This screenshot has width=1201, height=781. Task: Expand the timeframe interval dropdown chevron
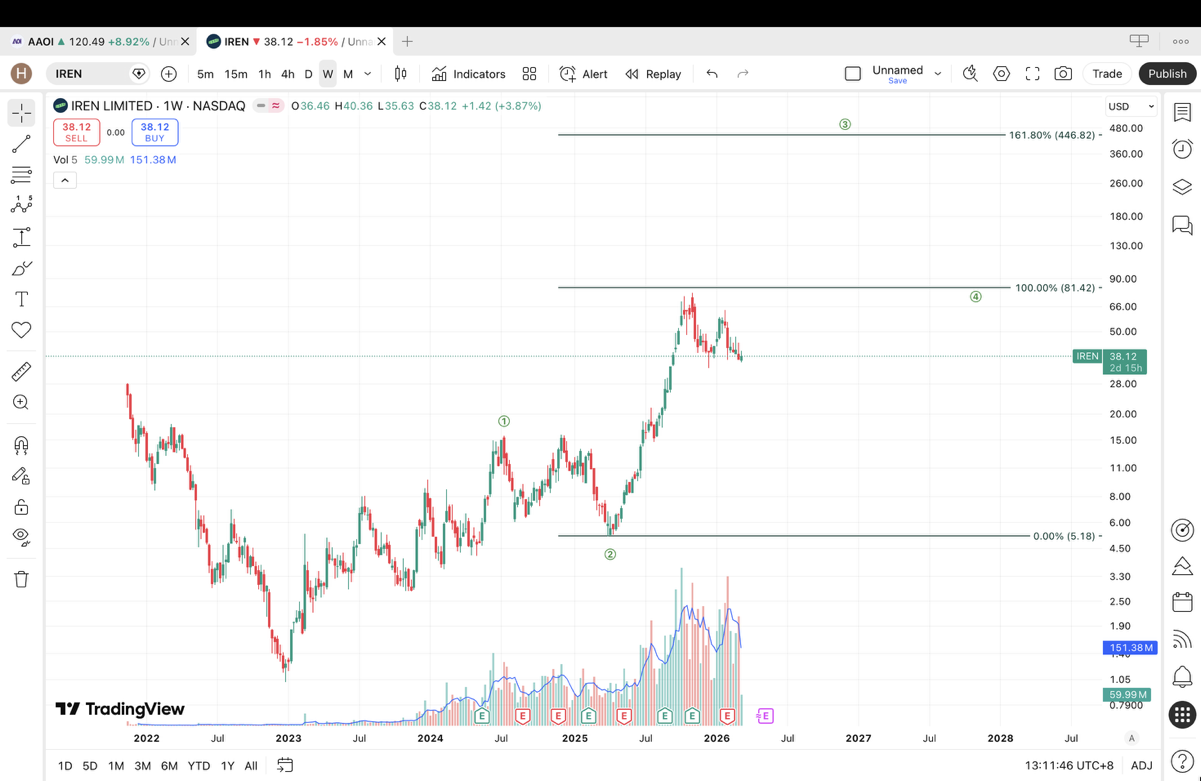[368, 74]
